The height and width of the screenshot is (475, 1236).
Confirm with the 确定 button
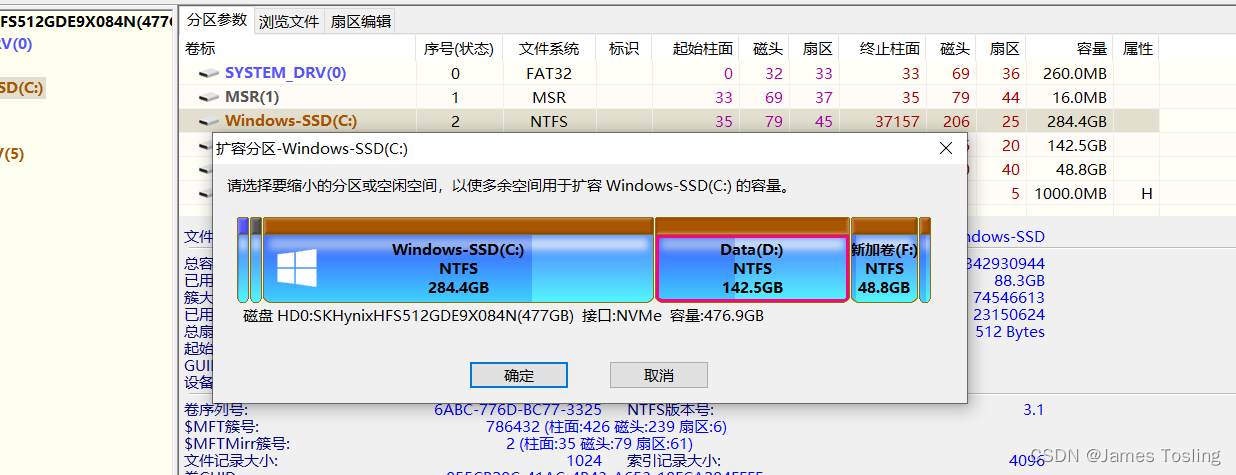pos(519,375)
